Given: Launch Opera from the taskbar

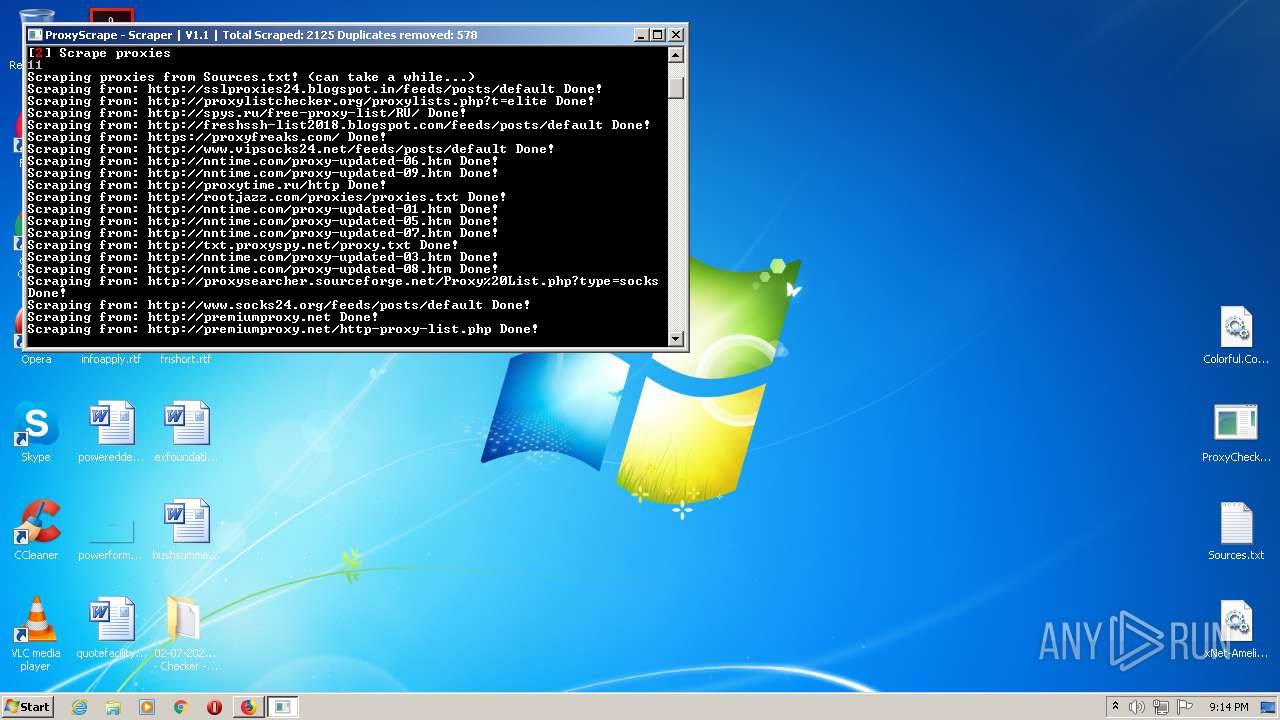Looking at the screenshot, I should pos(214,707).
